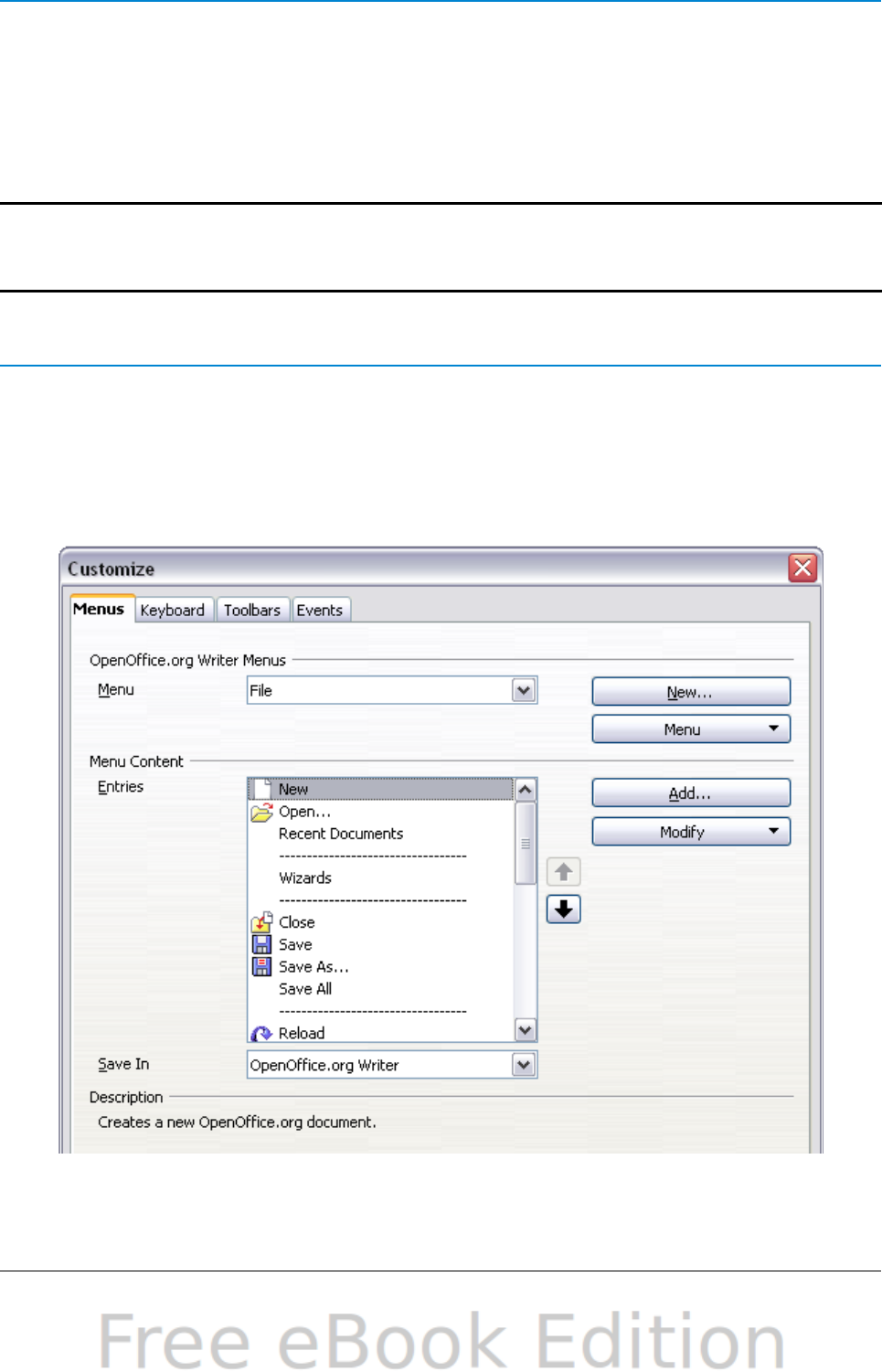
Task: Expand the Save In dropdown
Action: (x=524, y=1065)
